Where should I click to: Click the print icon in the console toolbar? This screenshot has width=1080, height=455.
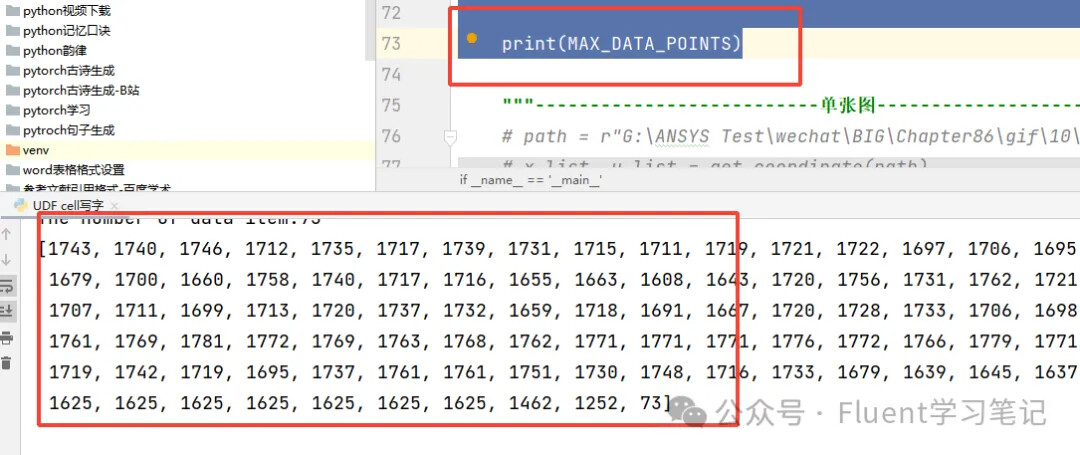(x=7, y=338)
